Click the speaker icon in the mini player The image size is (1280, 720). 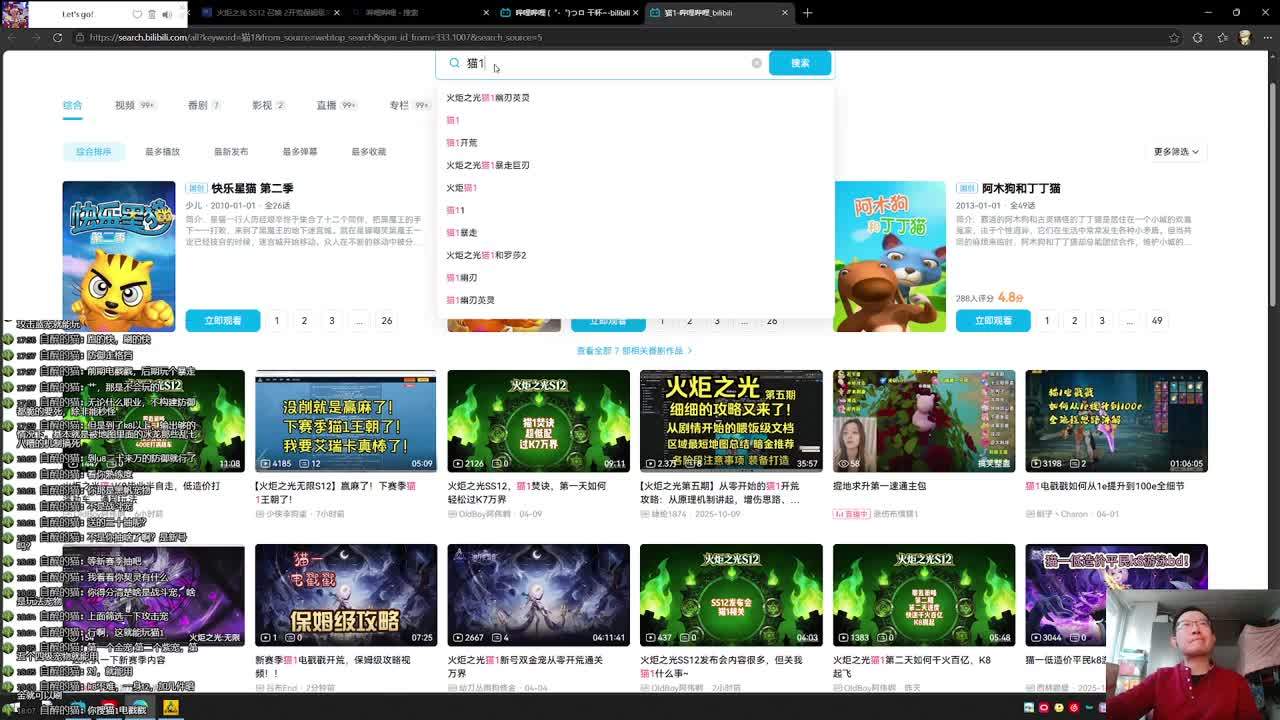[x=166, y=14]
